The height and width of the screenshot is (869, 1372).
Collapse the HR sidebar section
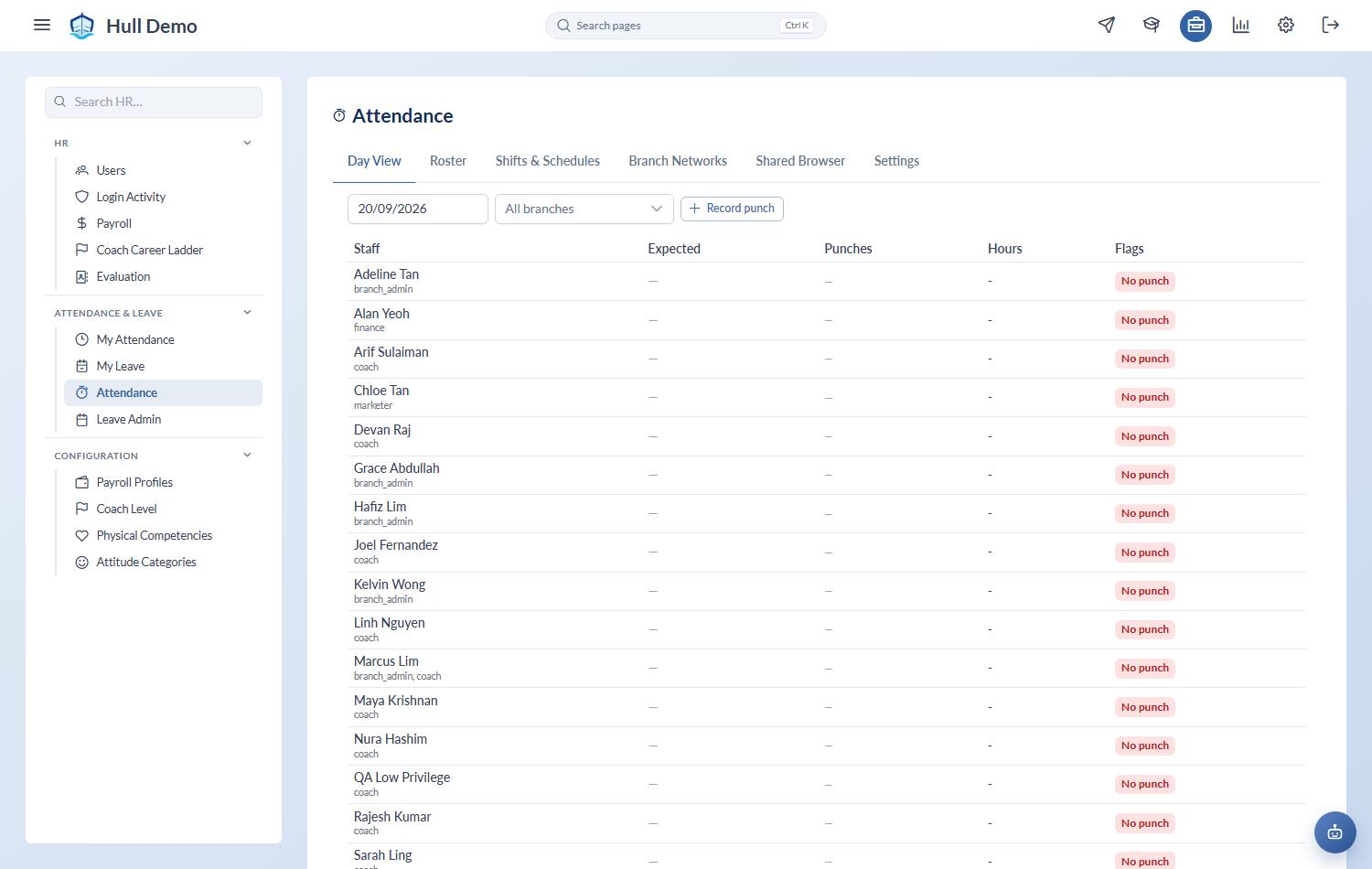[247, 143]
